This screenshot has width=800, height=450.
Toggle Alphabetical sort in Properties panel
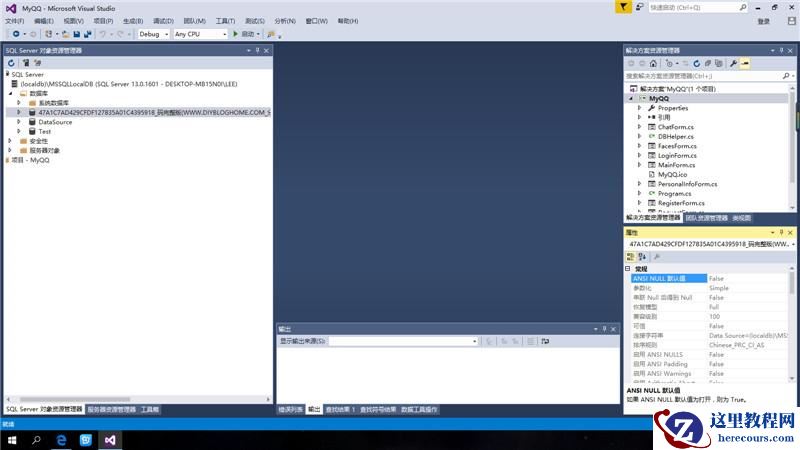pos(642,257)
